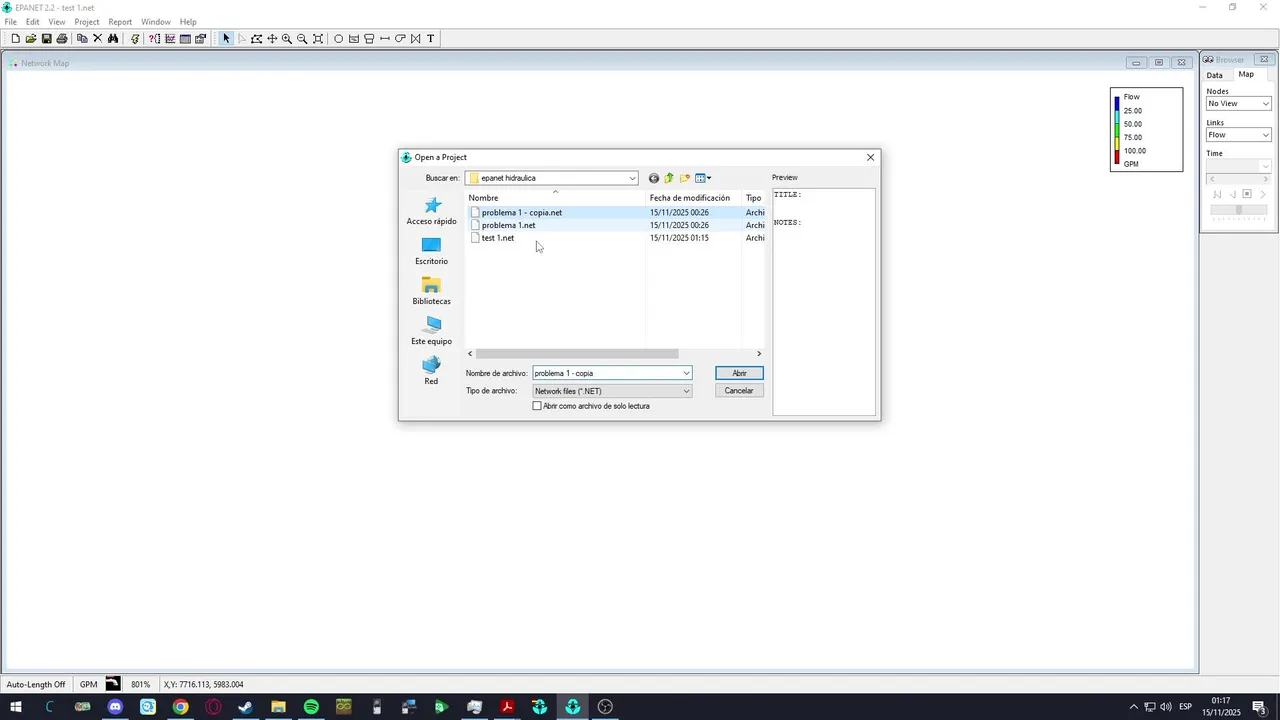The image size is (1280, 720).
Task: Switch to the Data tab in Browser
Action: pyautogui.click(x=1214, y=75)
